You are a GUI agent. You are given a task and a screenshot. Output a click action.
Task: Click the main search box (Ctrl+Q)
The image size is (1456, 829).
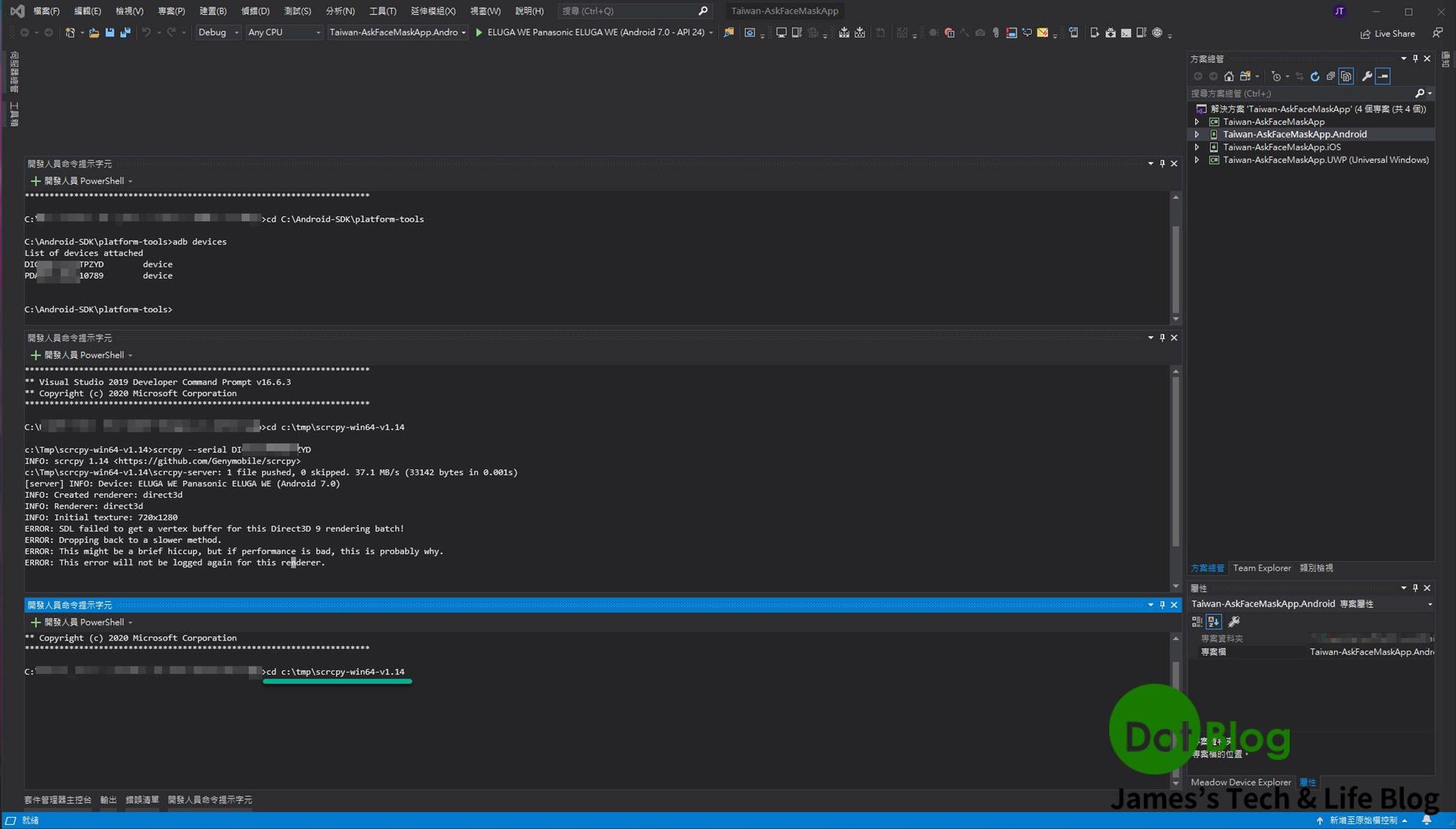[x=634, y=11]
